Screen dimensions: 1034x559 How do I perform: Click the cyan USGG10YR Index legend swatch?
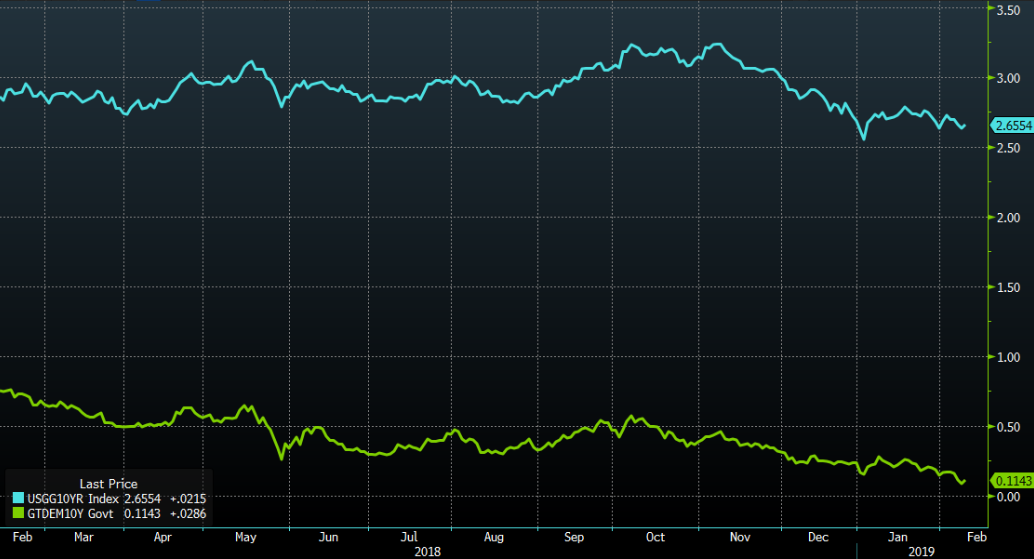click(x=18, y=498)
